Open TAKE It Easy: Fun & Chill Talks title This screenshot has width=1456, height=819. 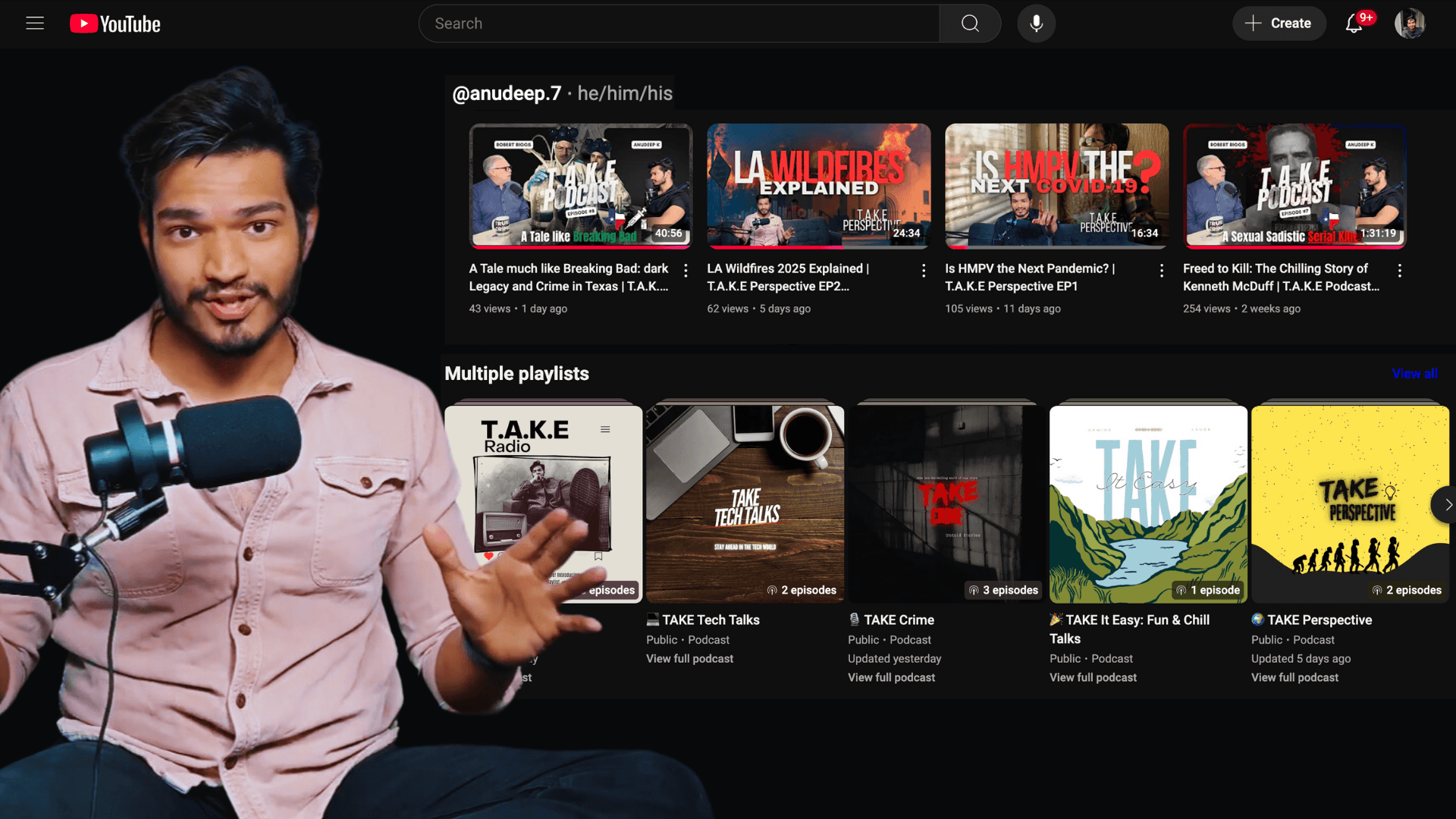[1130, 629]
